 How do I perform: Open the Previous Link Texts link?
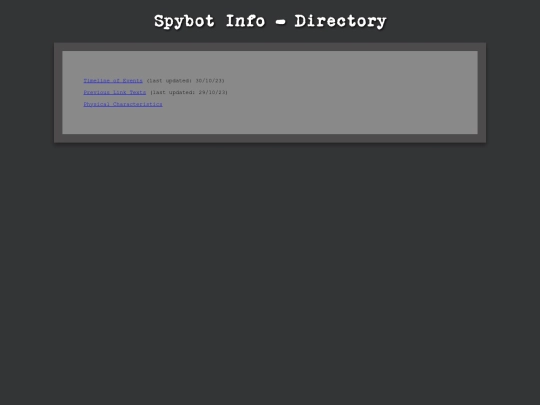[x=115, y=92]
